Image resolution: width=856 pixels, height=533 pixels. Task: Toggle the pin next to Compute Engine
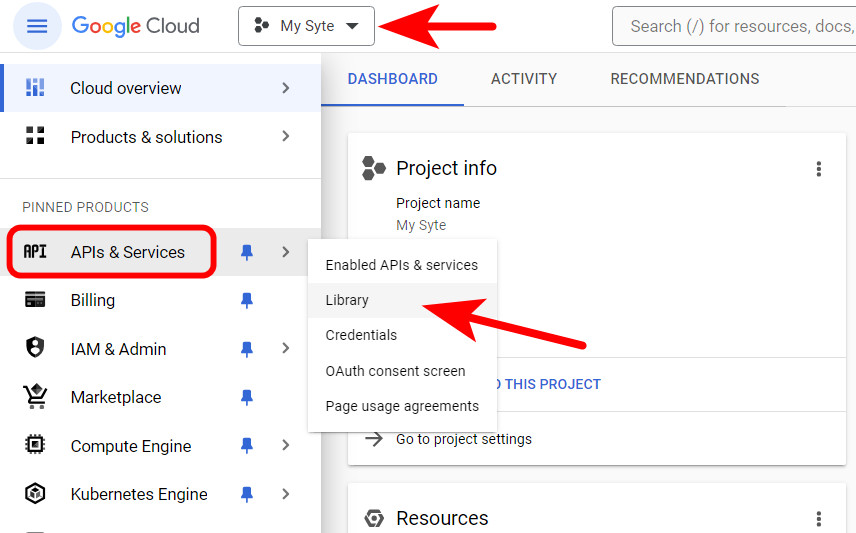247,445
